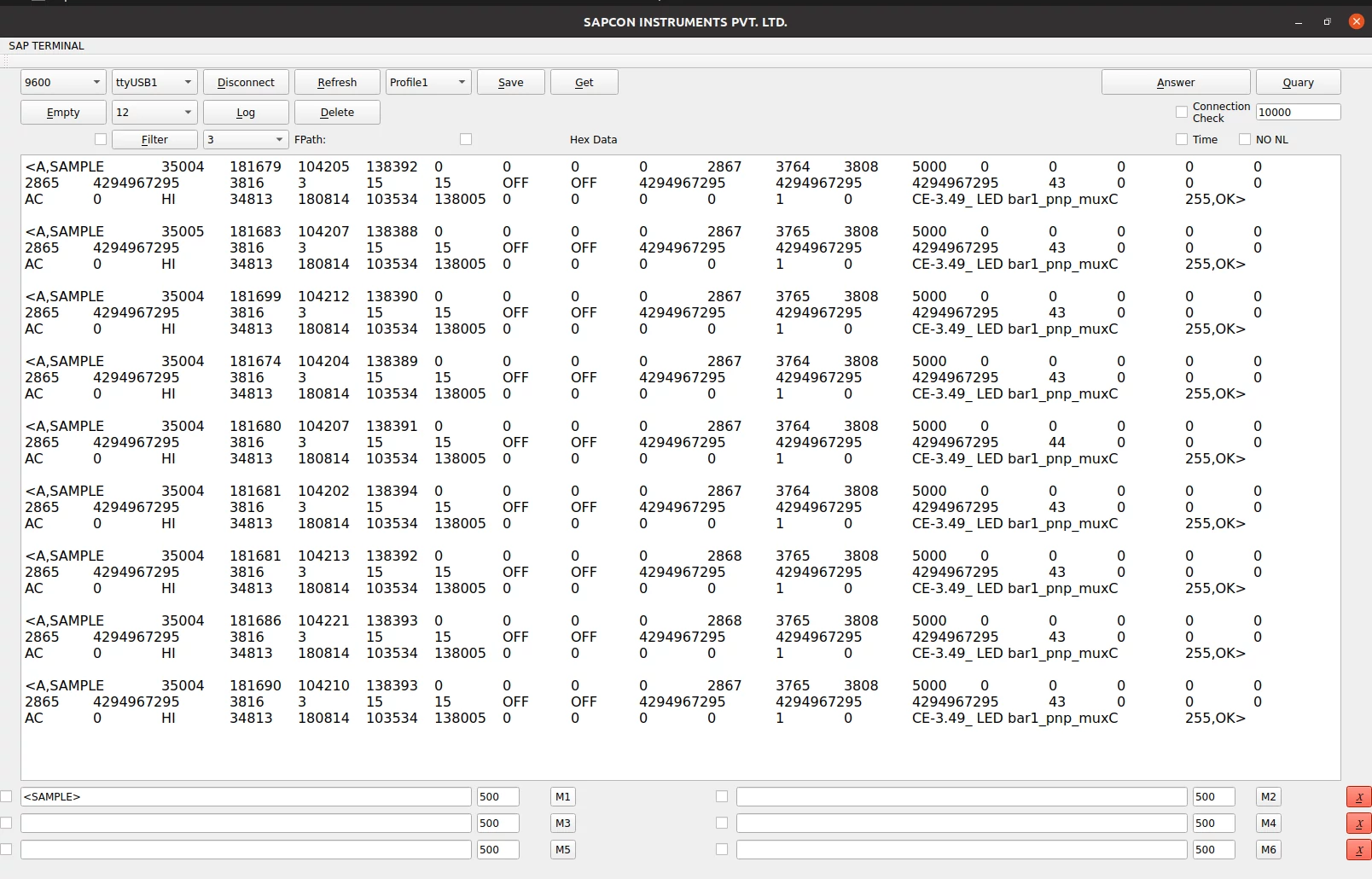1372x879 pixels.
Task: Click the Delete button
Action: pos(337,112)
